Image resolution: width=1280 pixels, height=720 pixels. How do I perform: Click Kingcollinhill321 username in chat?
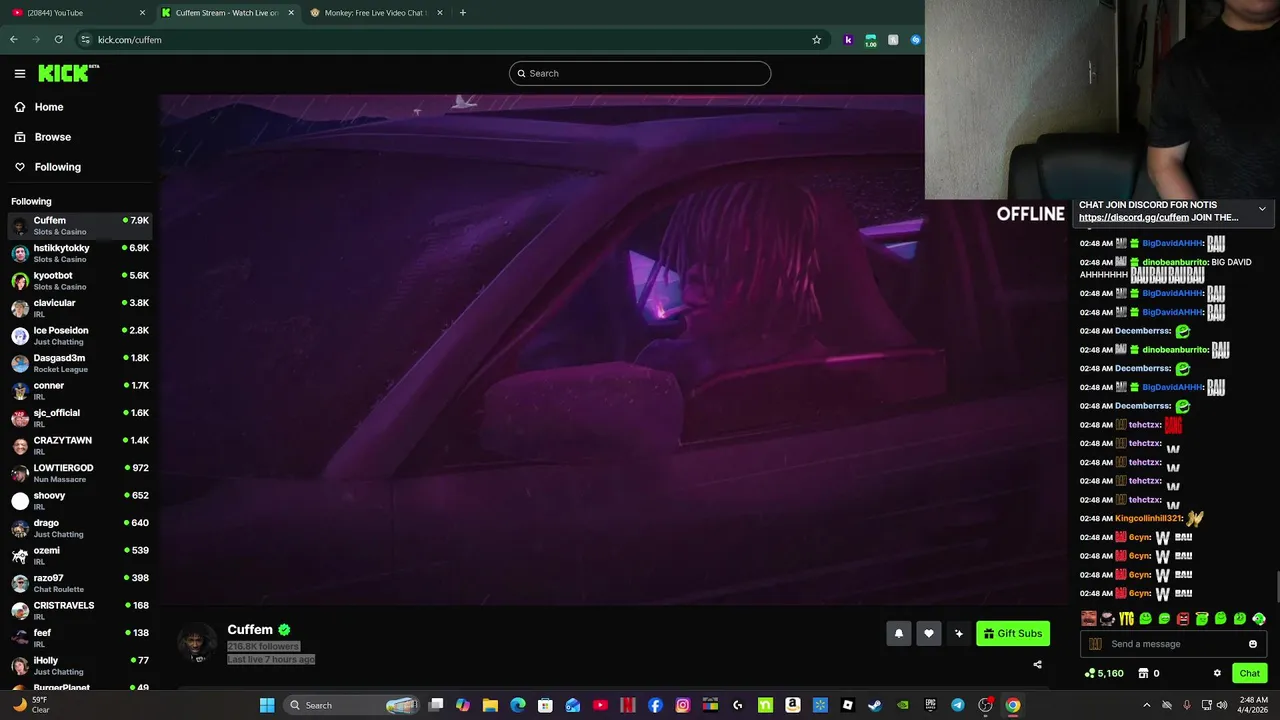click(1149, 518)
